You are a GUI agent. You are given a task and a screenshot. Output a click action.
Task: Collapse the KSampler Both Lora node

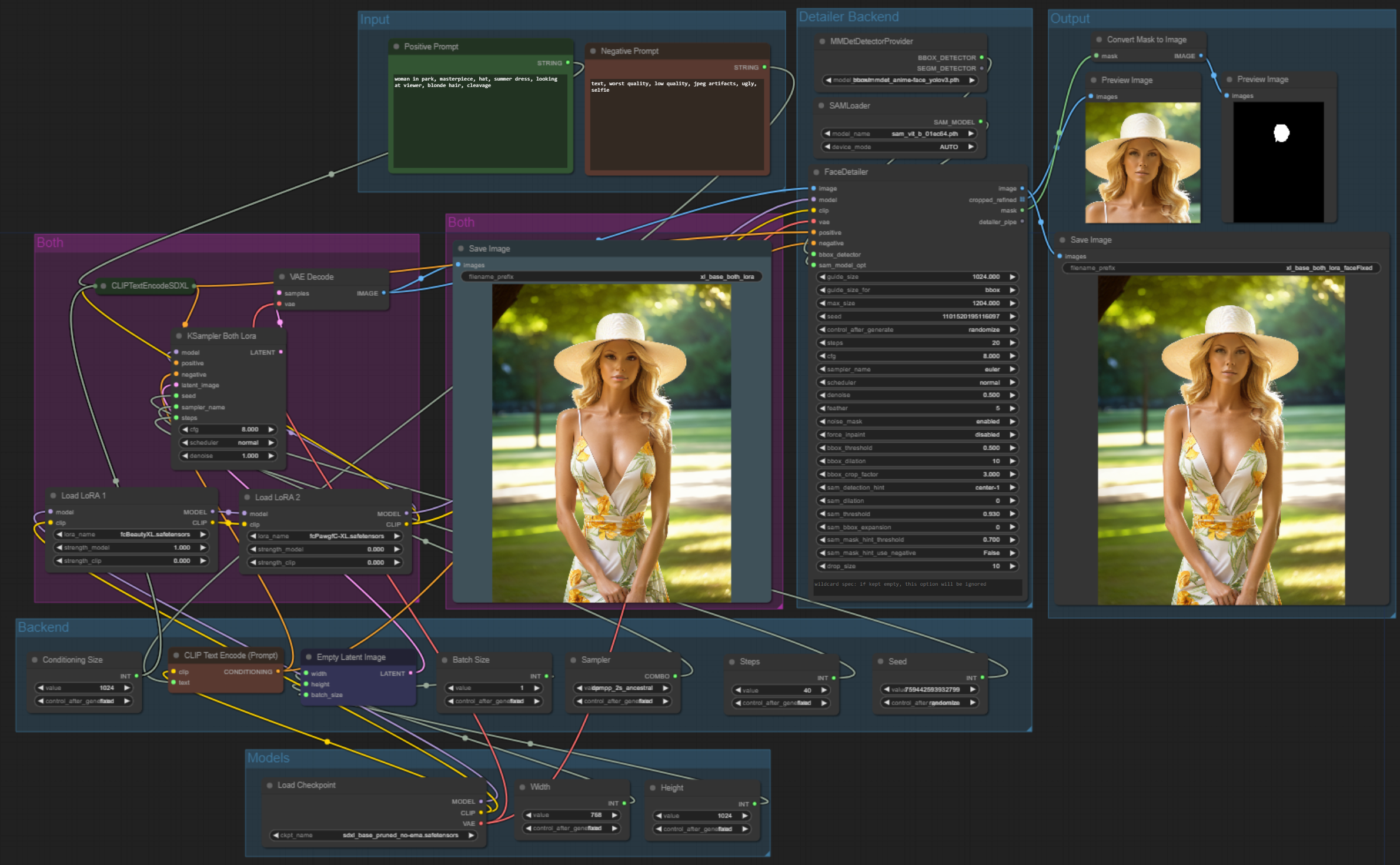179,336
